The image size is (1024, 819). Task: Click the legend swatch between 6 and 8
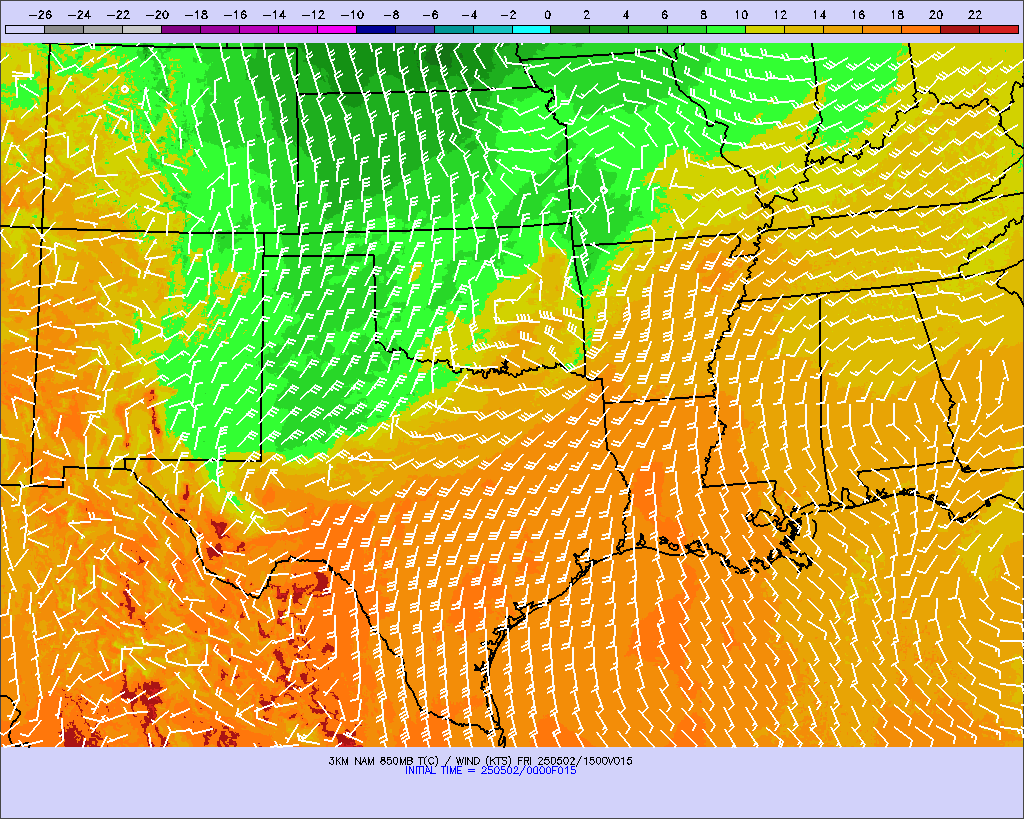688,29
